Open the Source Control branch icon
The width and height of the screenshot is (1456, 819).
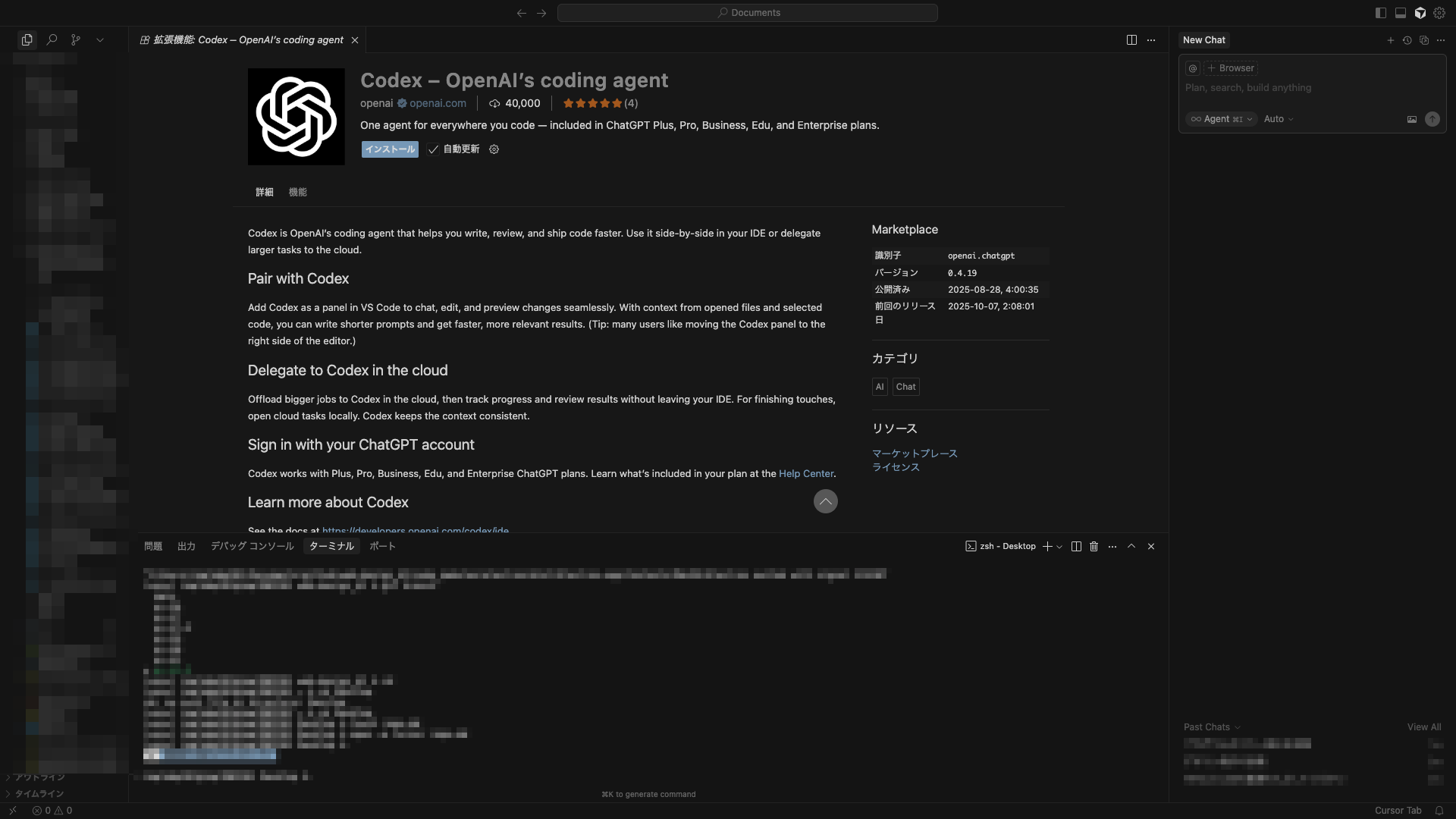click(x=76, y=39)
